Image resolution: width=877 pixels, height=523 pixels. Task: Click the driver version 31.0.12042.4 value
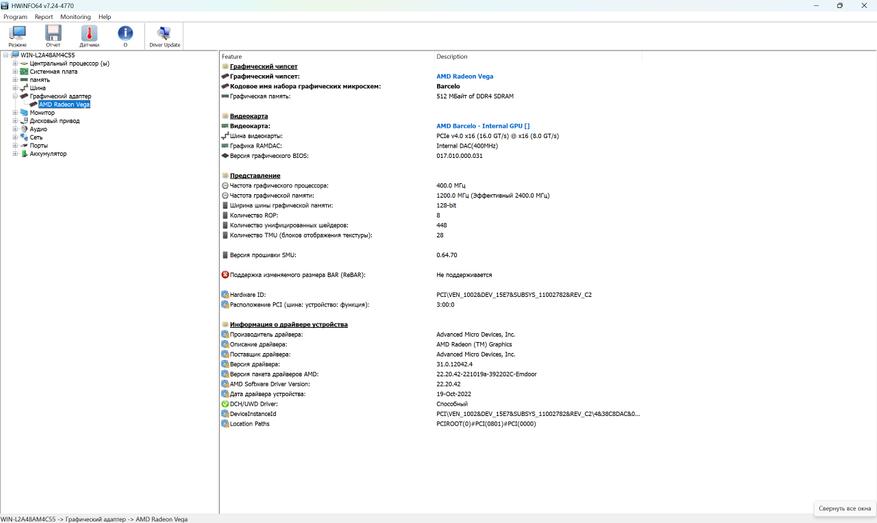tap(454, 364)
